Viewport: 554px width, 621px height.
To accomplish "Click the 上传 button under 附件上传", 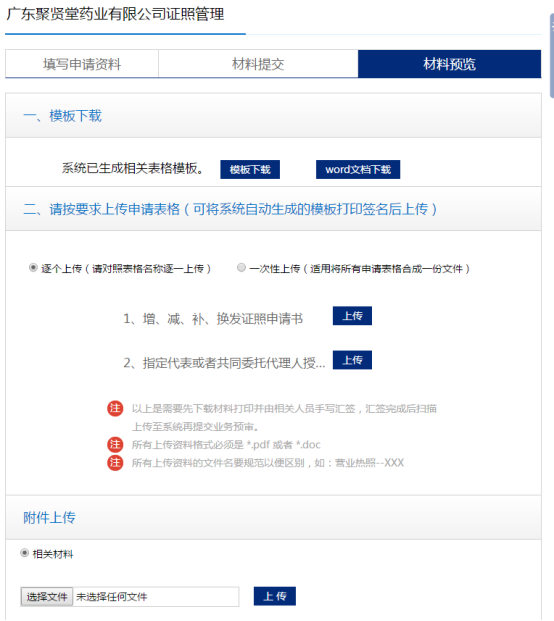I will (275, 596).
